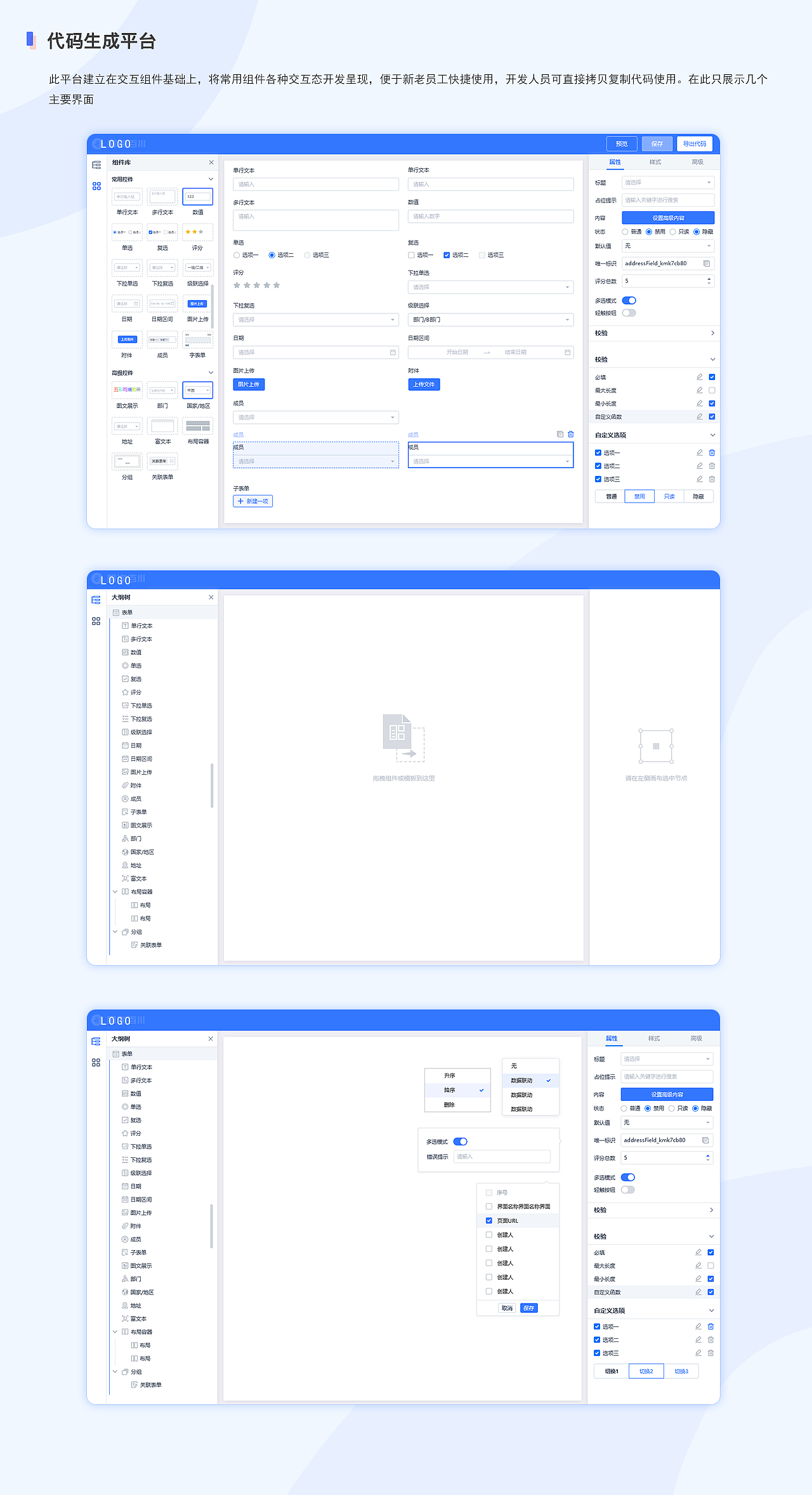Click component library scrollbar in top window
The height and width of the screenshot is (1495, 812).
(x=212, y=306)
